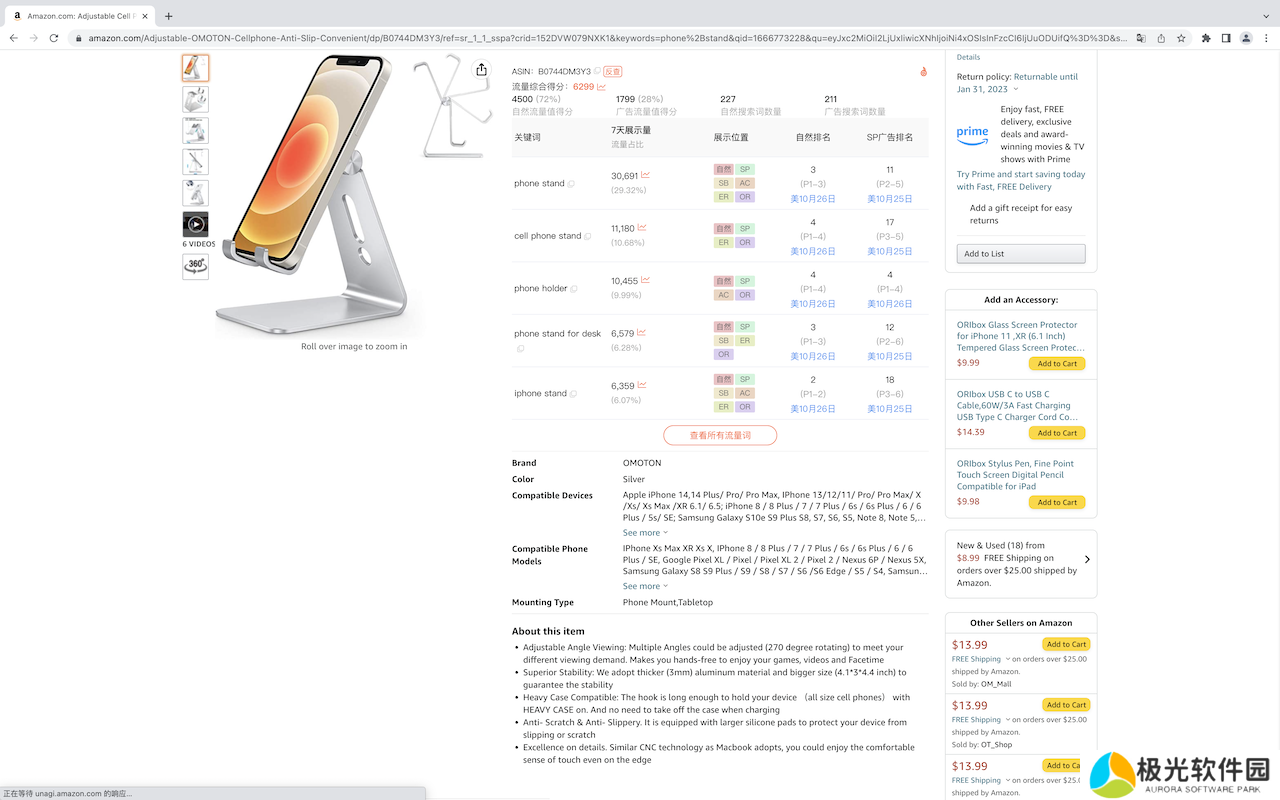Viewport: 1280px width, 800px height.
Task: Open the Chrome extensions puzzle icon
Action: click(1206, 38)
